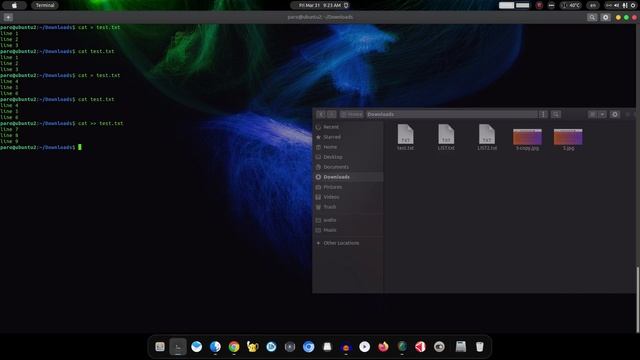640x360 pixels.
Task: Launch Firefox from the dock
Action: point(383,347)
